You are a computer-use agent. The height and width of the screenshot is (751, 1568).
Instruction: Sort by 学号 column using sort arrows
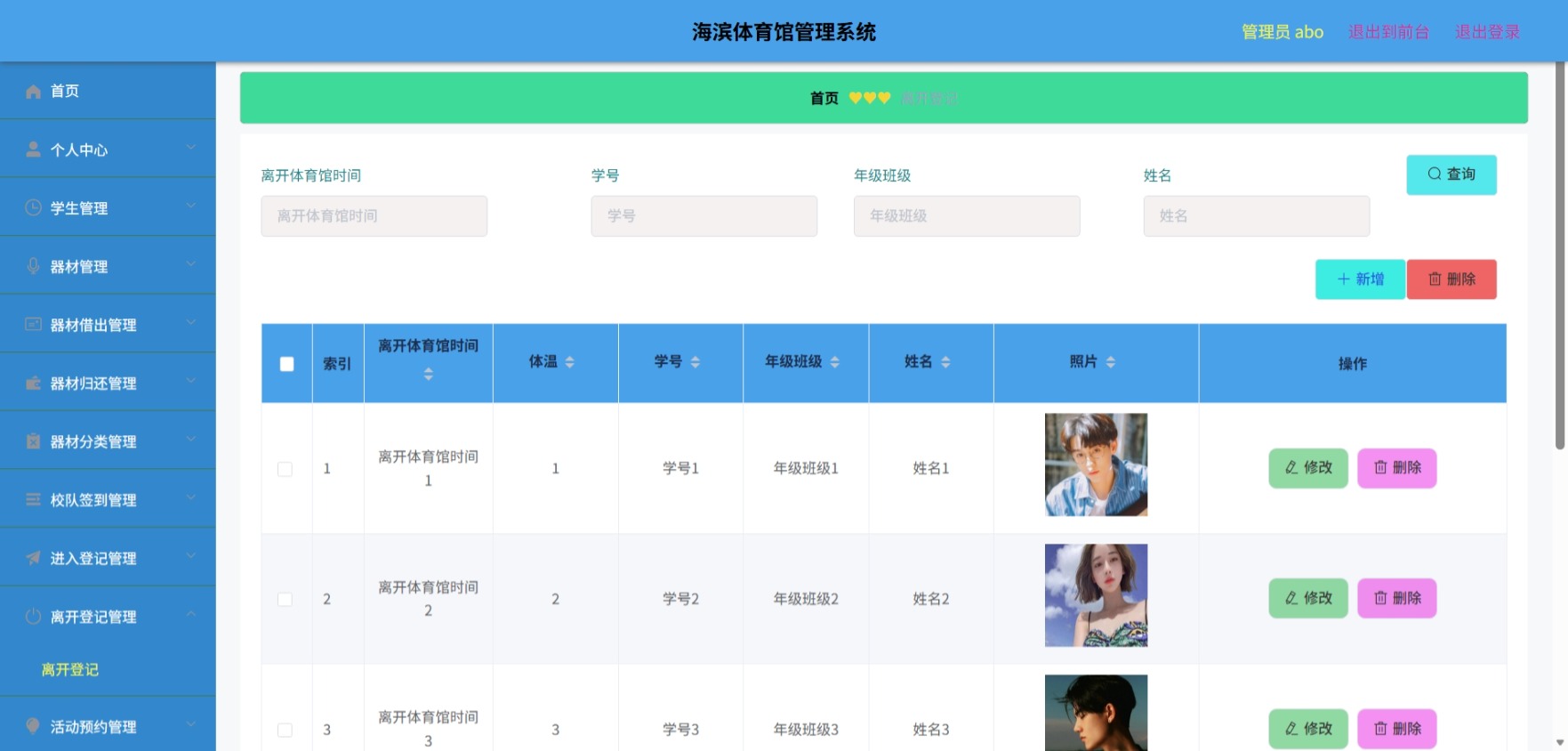696,362
